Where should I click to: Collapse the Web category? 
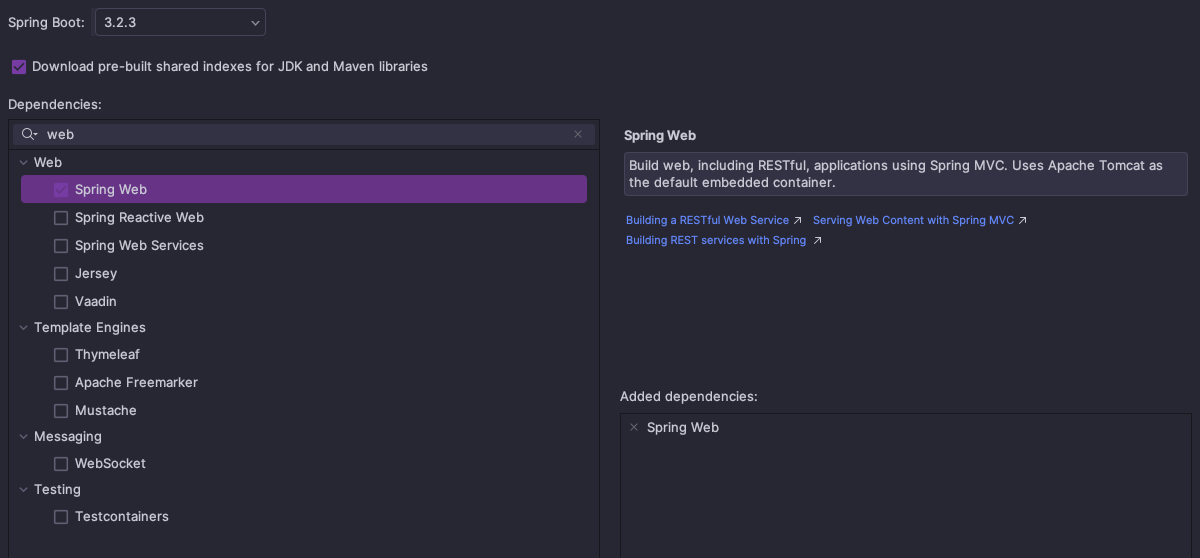24,162
